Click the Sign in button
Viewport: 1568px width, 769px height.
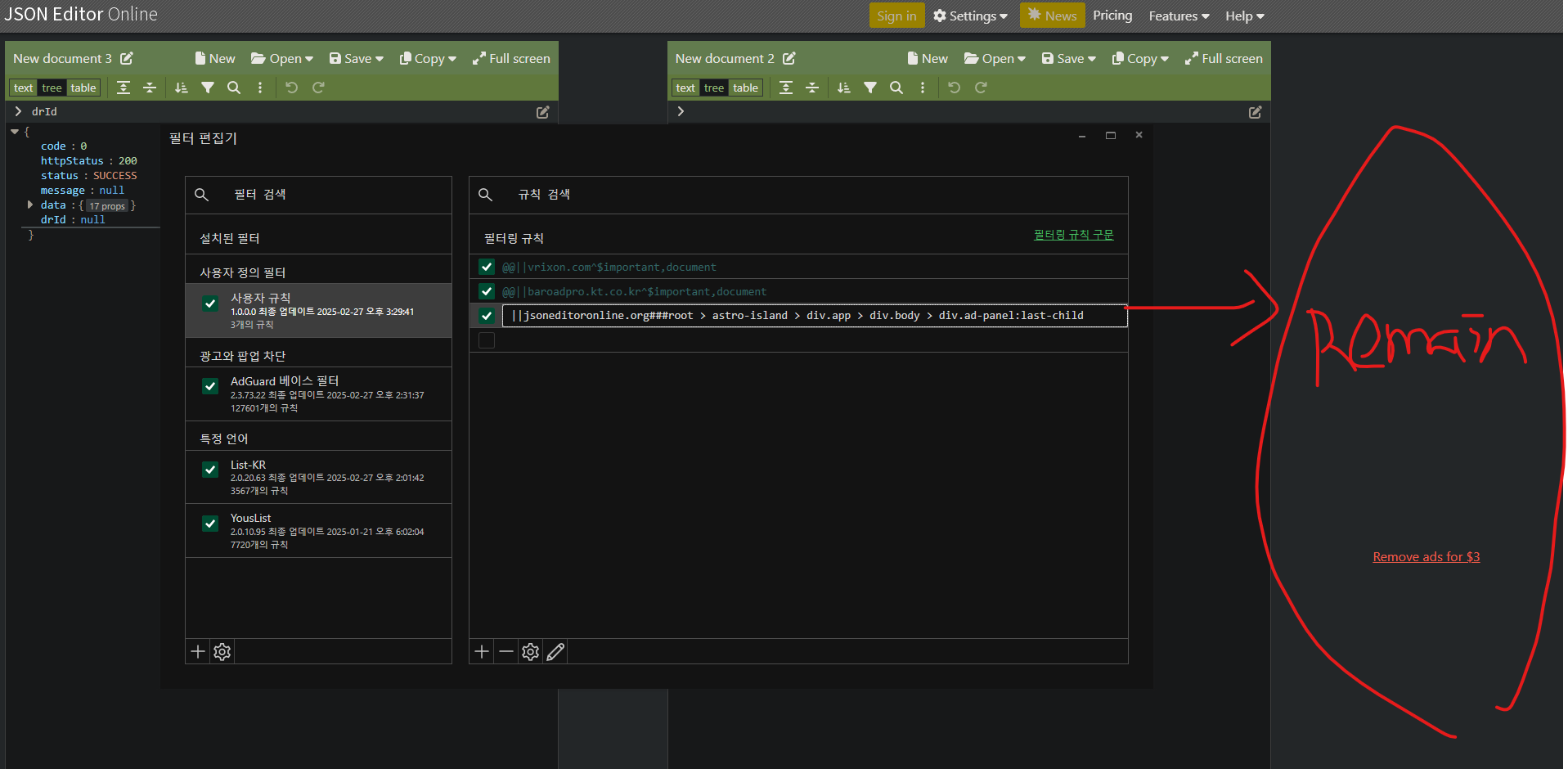click(896, 16)
